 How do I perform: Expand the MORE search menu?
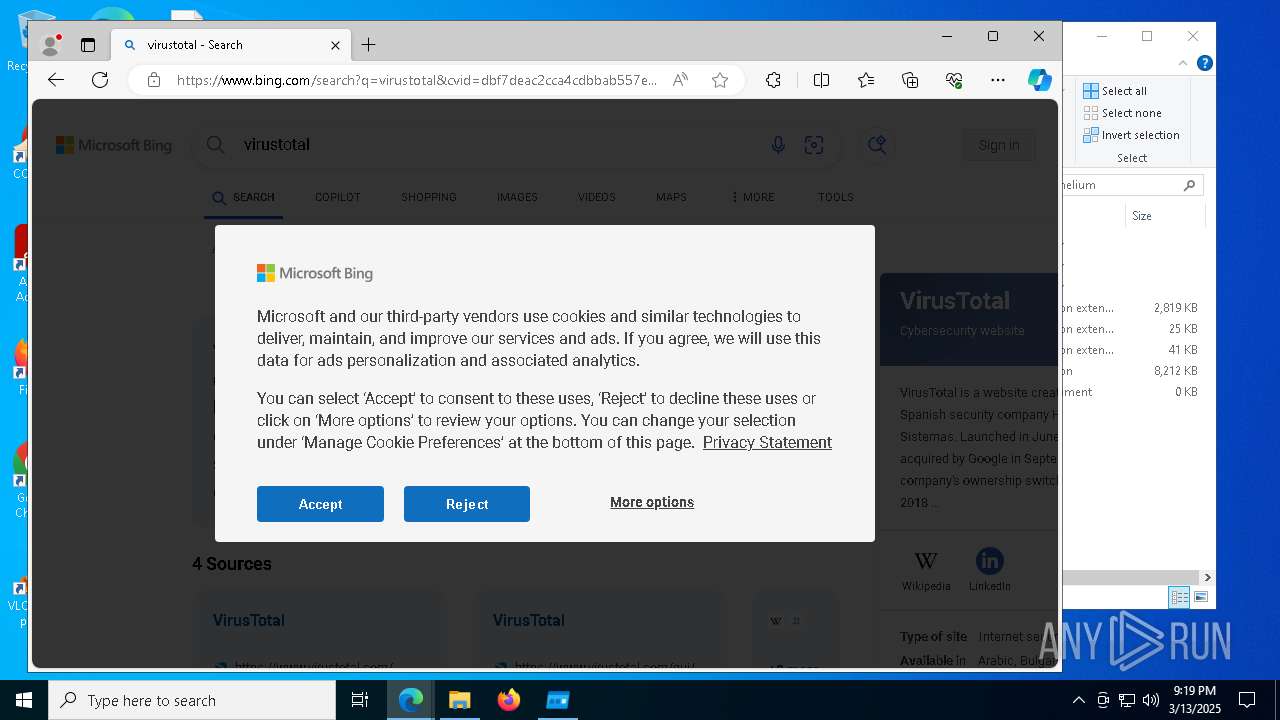click(x=753, y=197)
